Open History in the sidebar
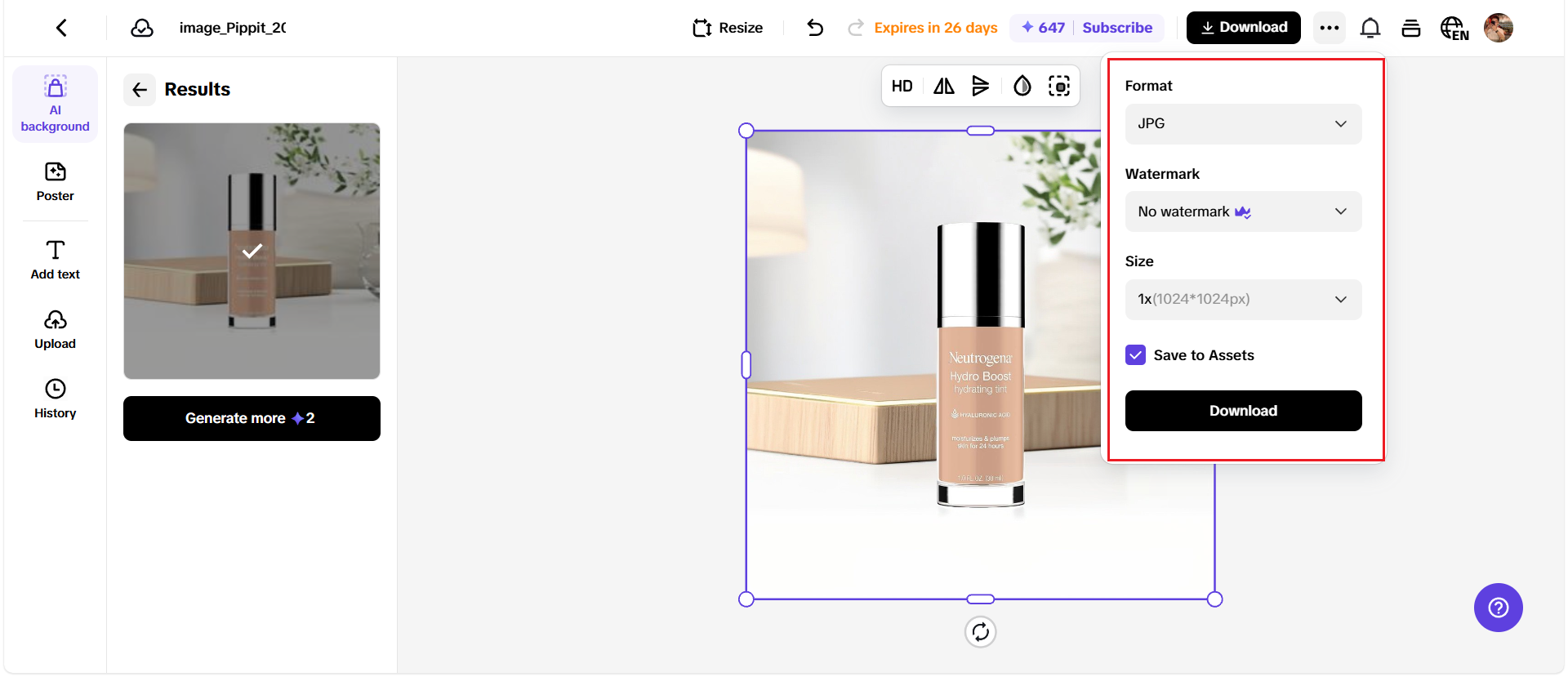This screenshot has width=1568, height=677. [x=55, y=399]
